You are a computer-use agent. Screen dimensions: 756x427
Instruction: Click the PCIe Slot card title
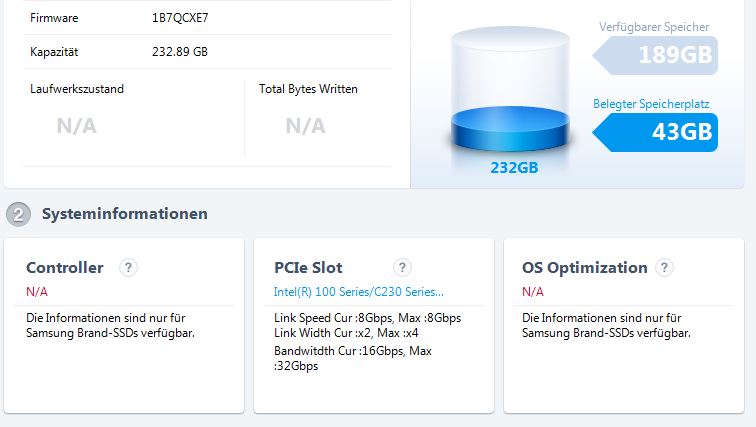point(308,267)
